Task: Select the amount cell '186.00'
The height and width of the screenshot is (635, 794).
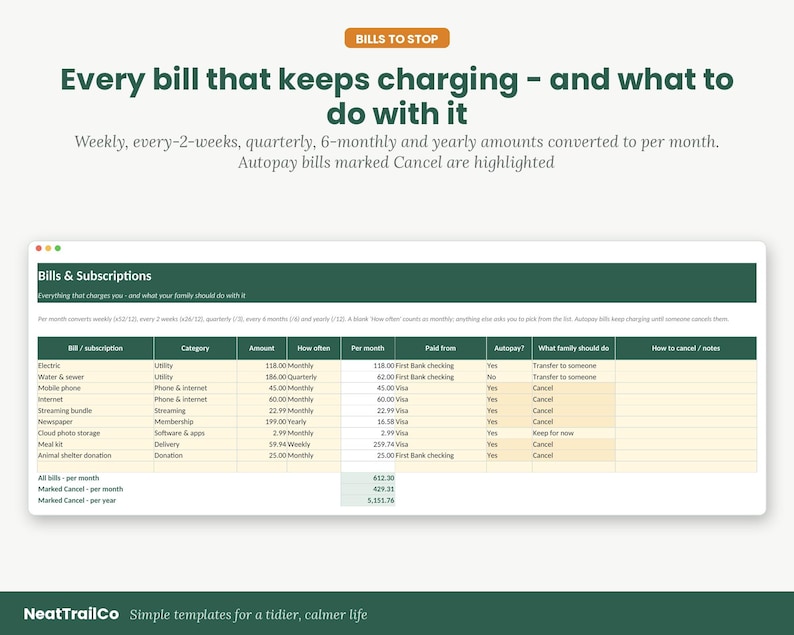Action: pos(262,377)
